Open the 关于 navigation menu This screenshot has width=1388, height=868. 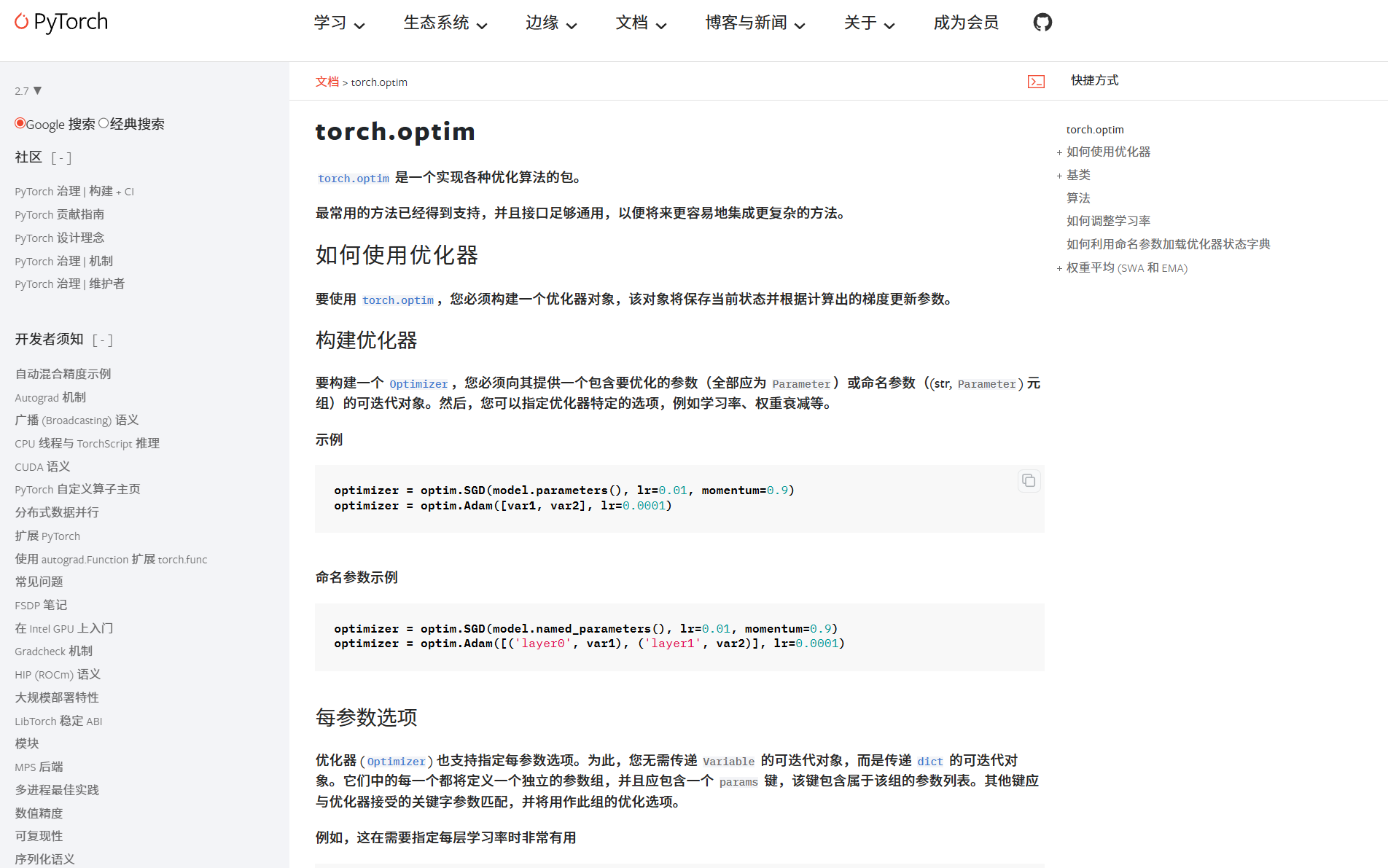click(869, 23)
